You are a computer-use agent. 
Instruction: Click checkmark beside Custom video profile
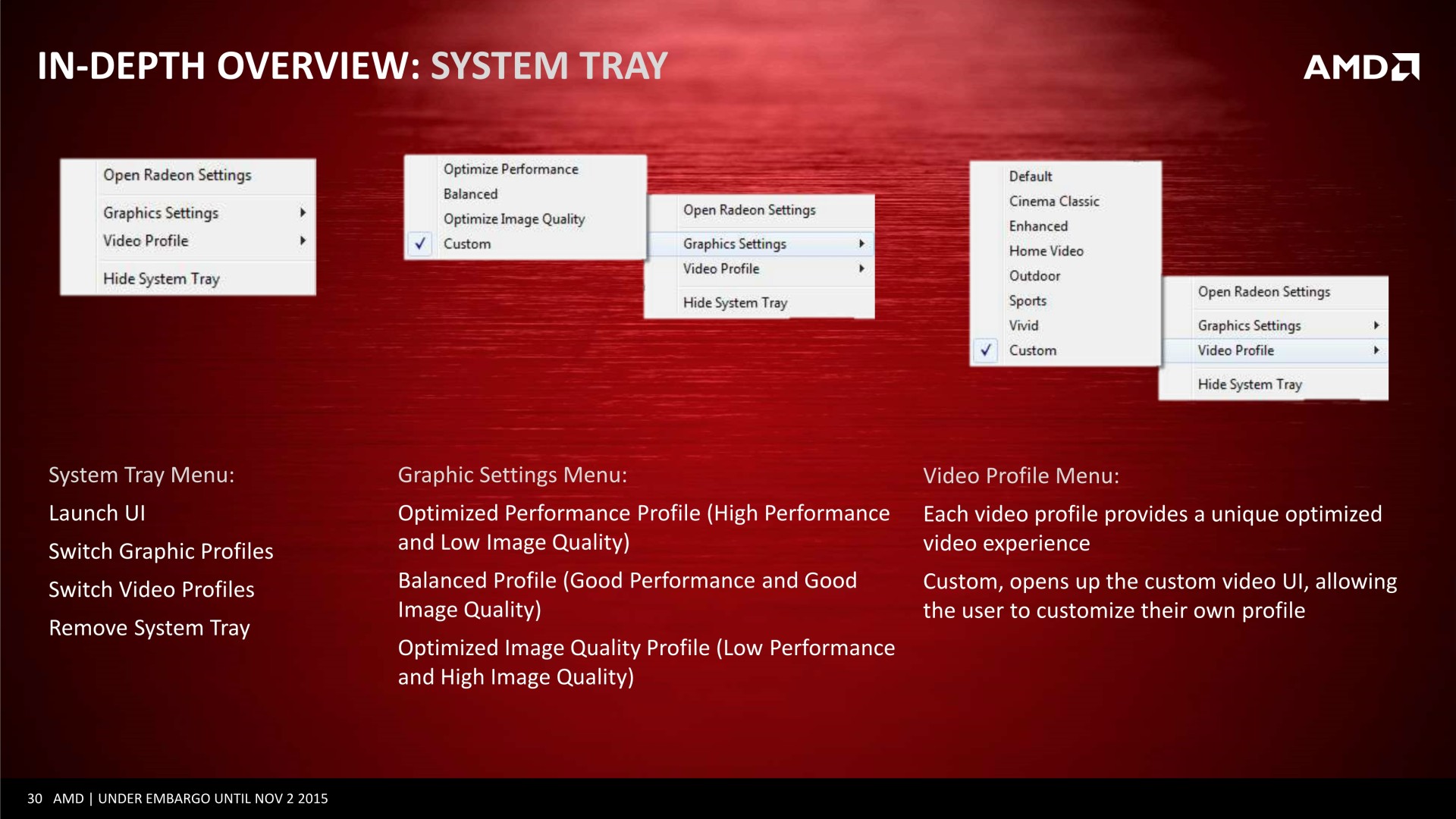point(985,350)
